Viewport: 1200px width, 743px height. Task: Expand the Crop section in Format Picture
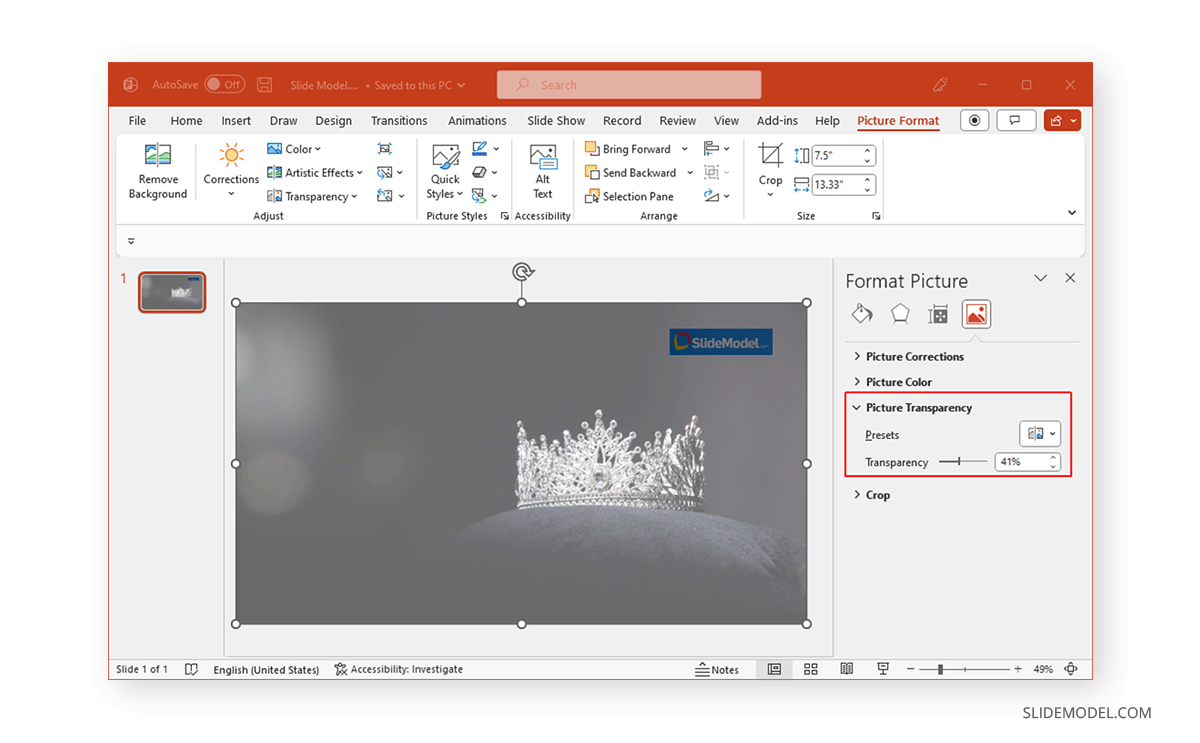point(876,494)
